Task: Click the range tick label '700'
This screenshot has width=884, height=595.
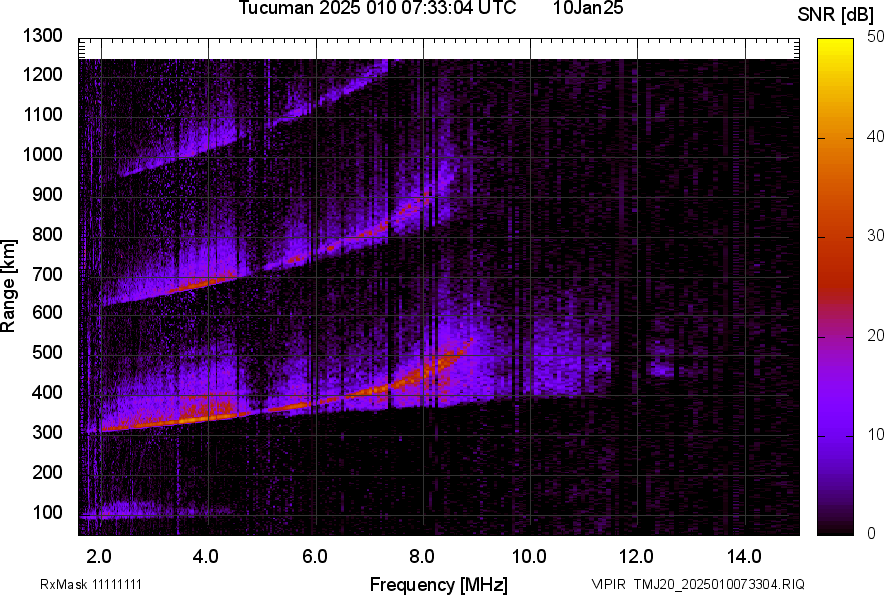Action: (x=47, y=274)
